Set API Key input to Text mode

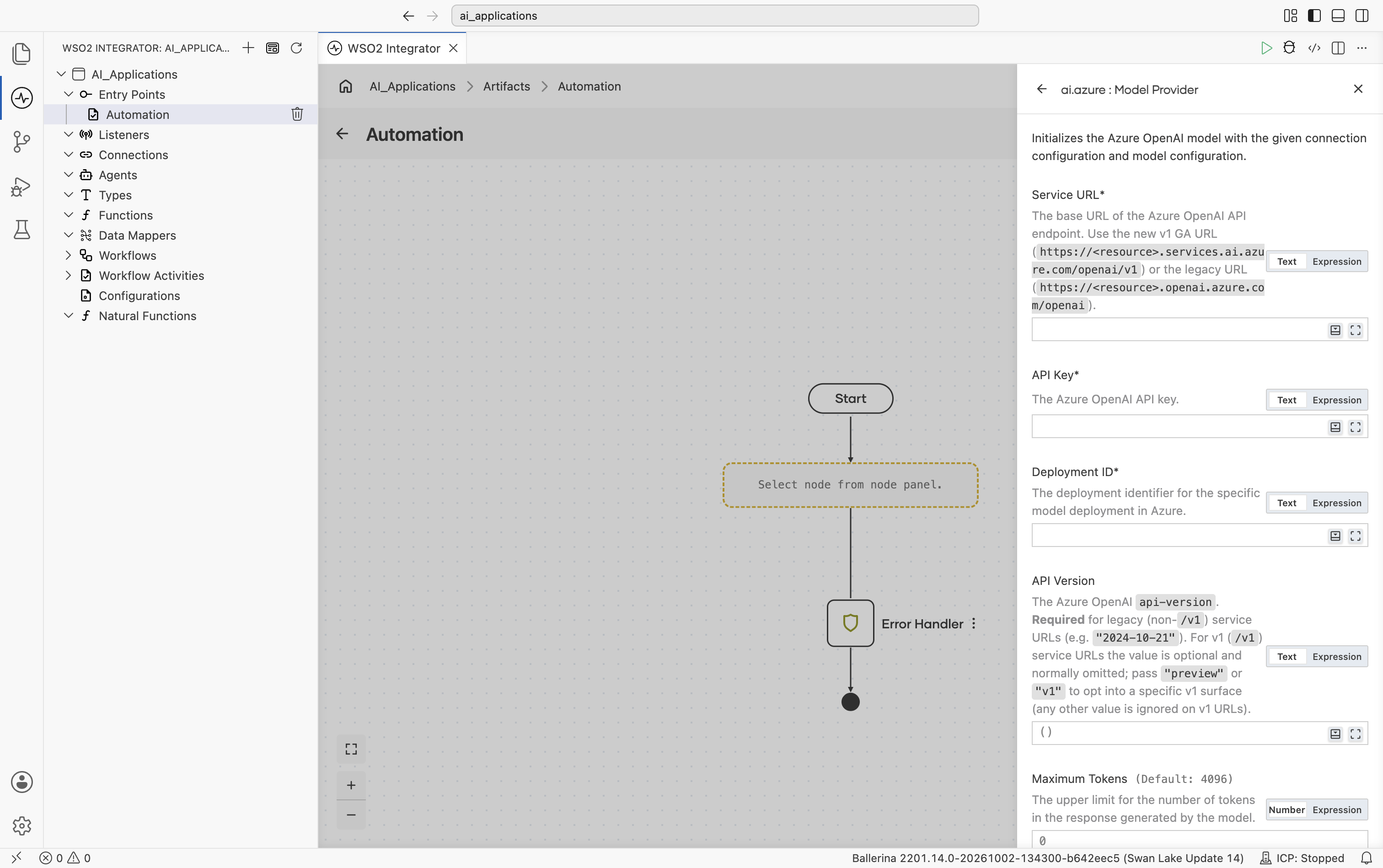coord(1287,400)
